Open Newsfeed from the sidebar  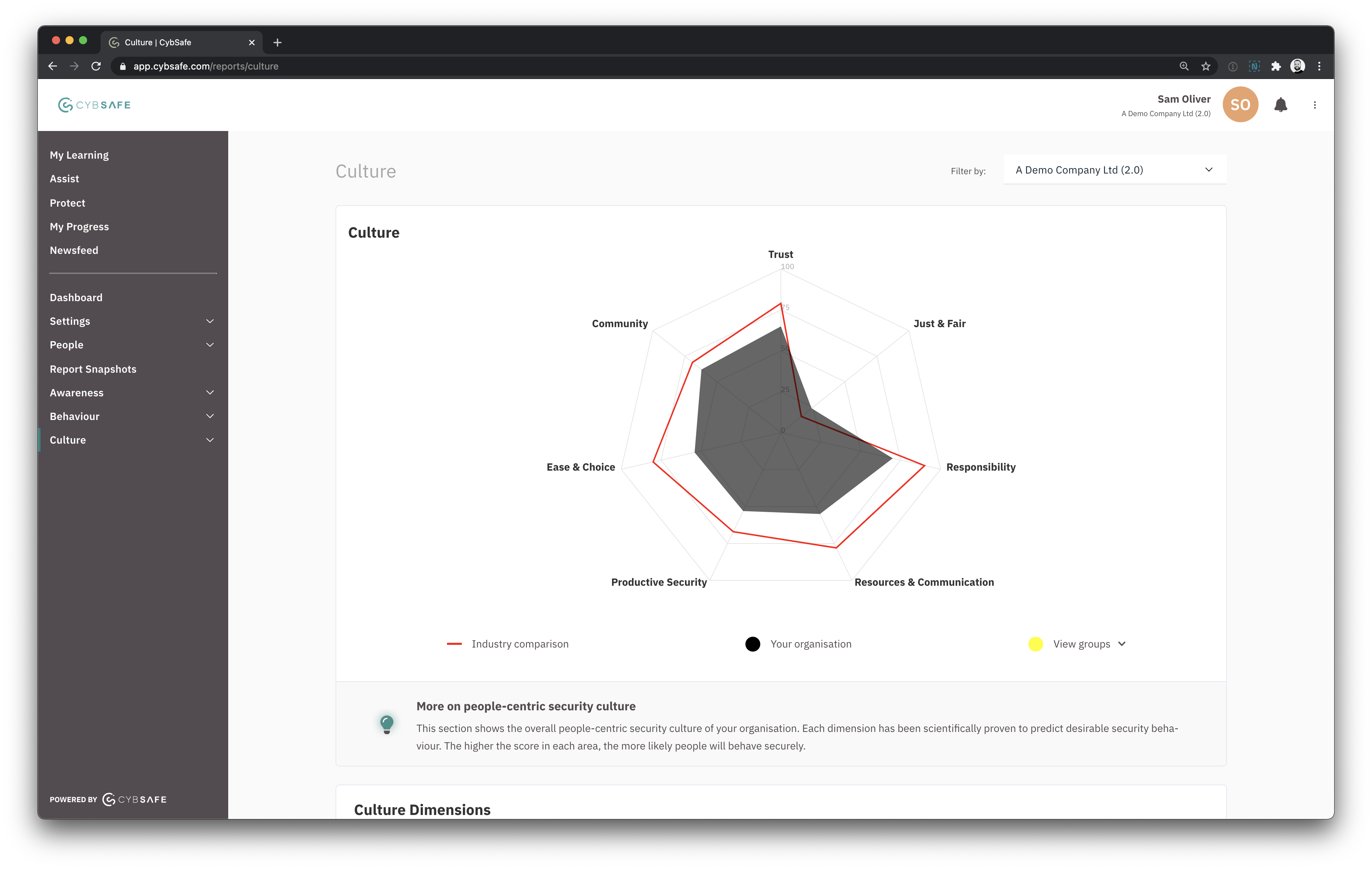tap(74, 250)
